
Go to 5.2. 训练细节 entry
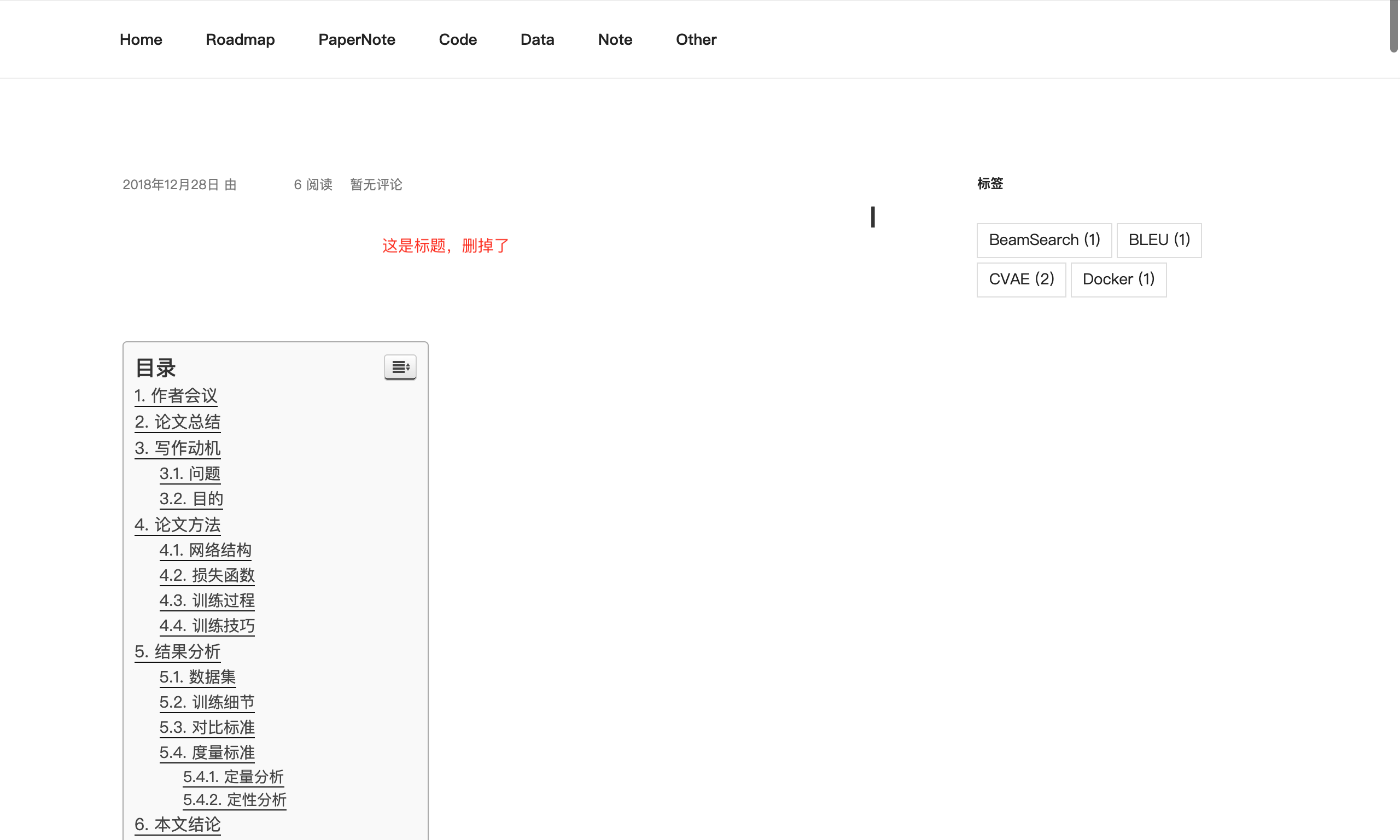[x=207, y=702]
